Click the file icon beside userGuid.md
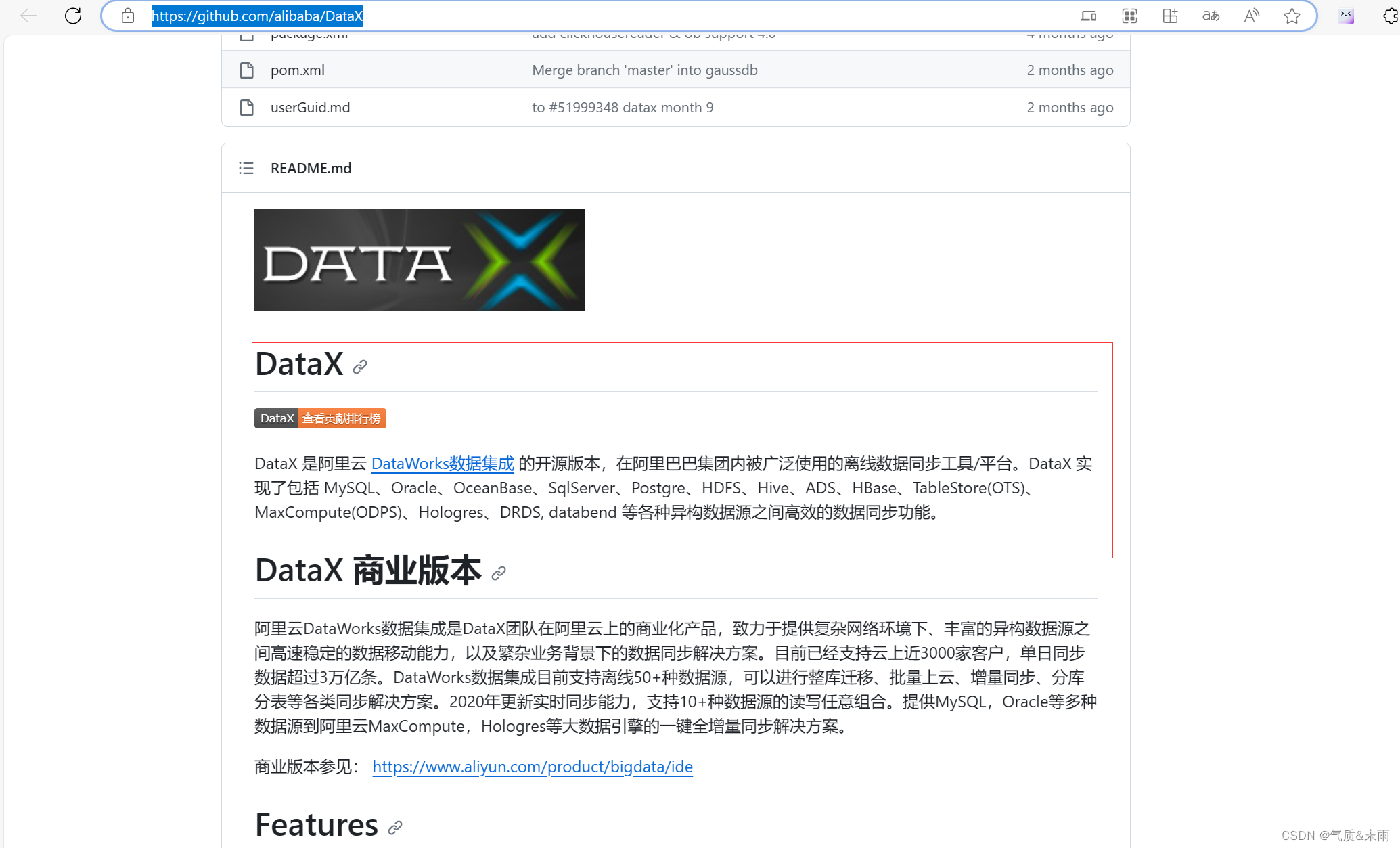This screenshot has height=848, width=1400. [x=247, y=107]
